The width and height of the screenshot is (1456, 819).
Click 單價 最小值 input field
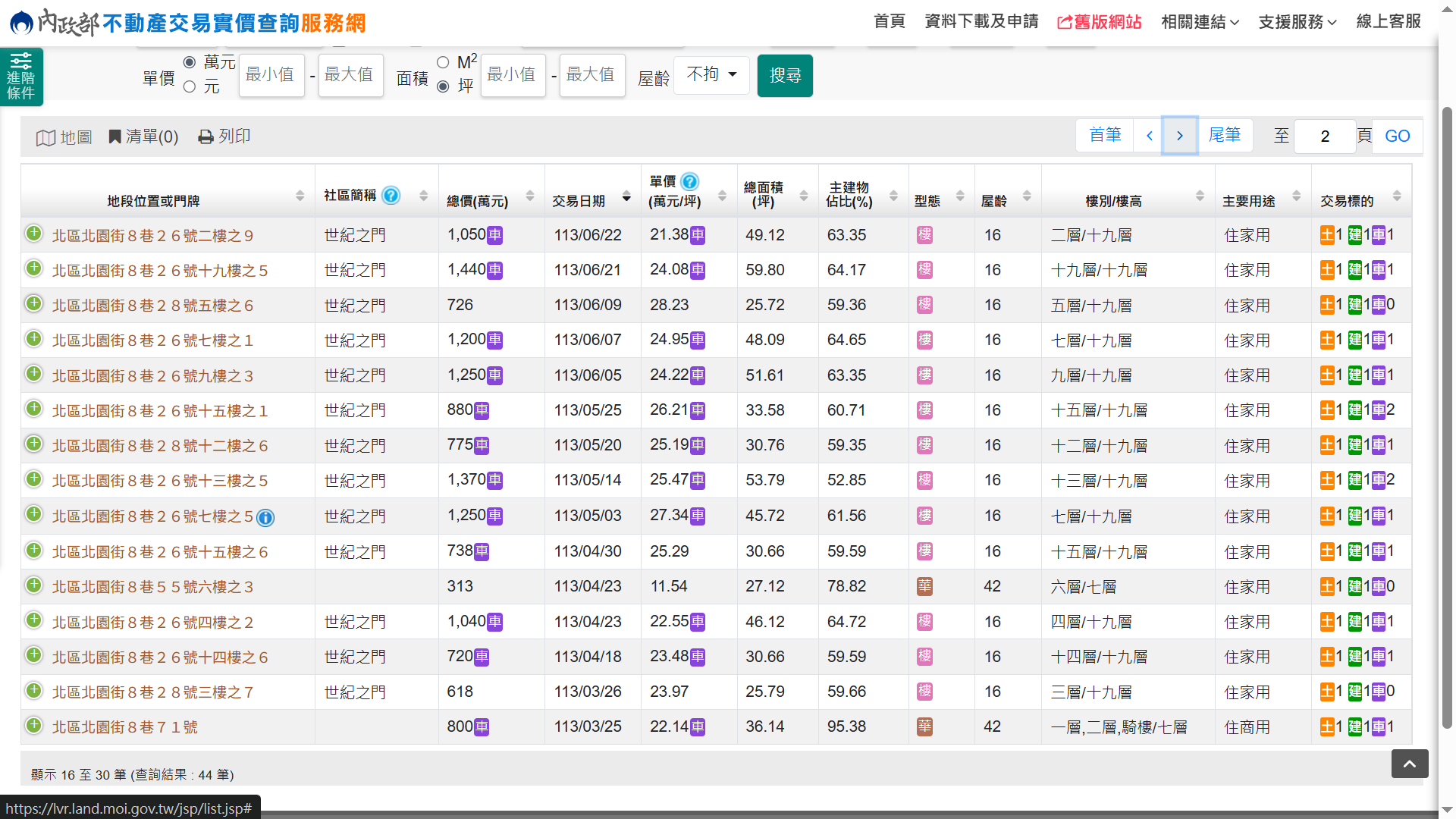271,75
